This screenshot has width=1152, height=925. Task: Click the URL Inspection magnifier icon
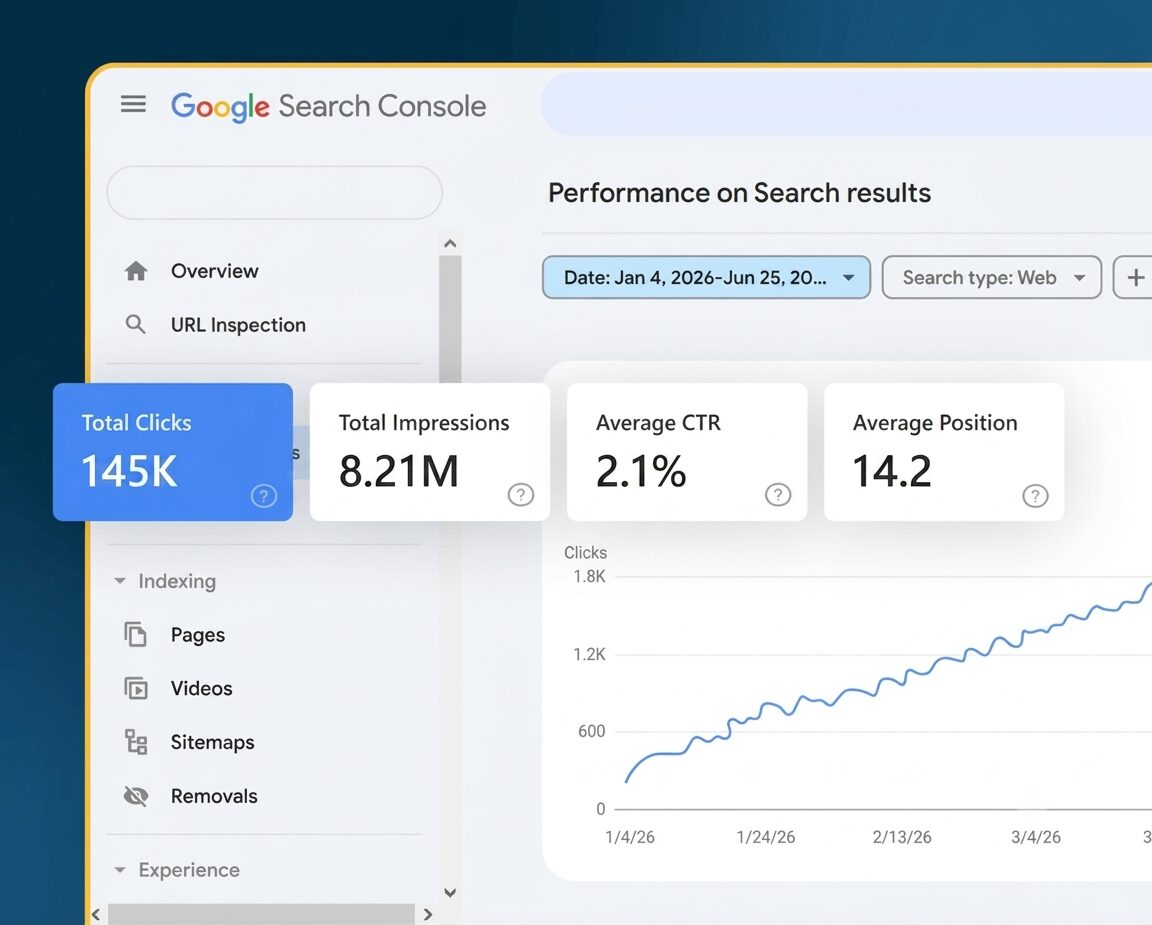click(135, 324)
